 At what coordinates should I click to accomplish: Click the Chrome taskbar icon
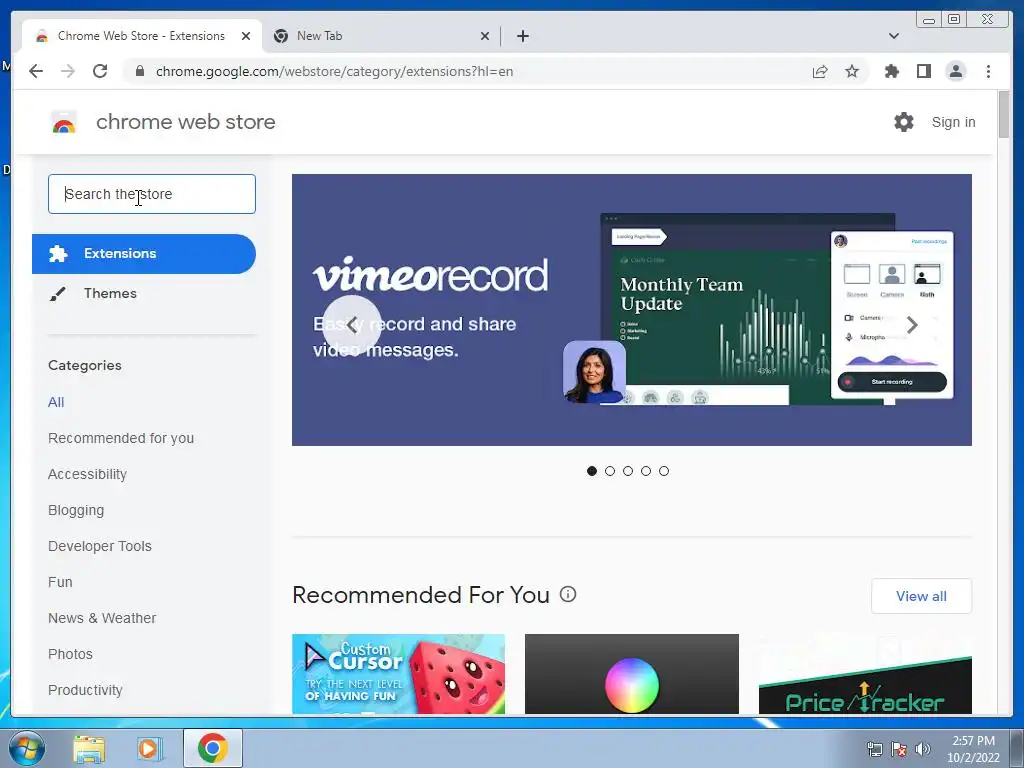[x=213, y=748]
